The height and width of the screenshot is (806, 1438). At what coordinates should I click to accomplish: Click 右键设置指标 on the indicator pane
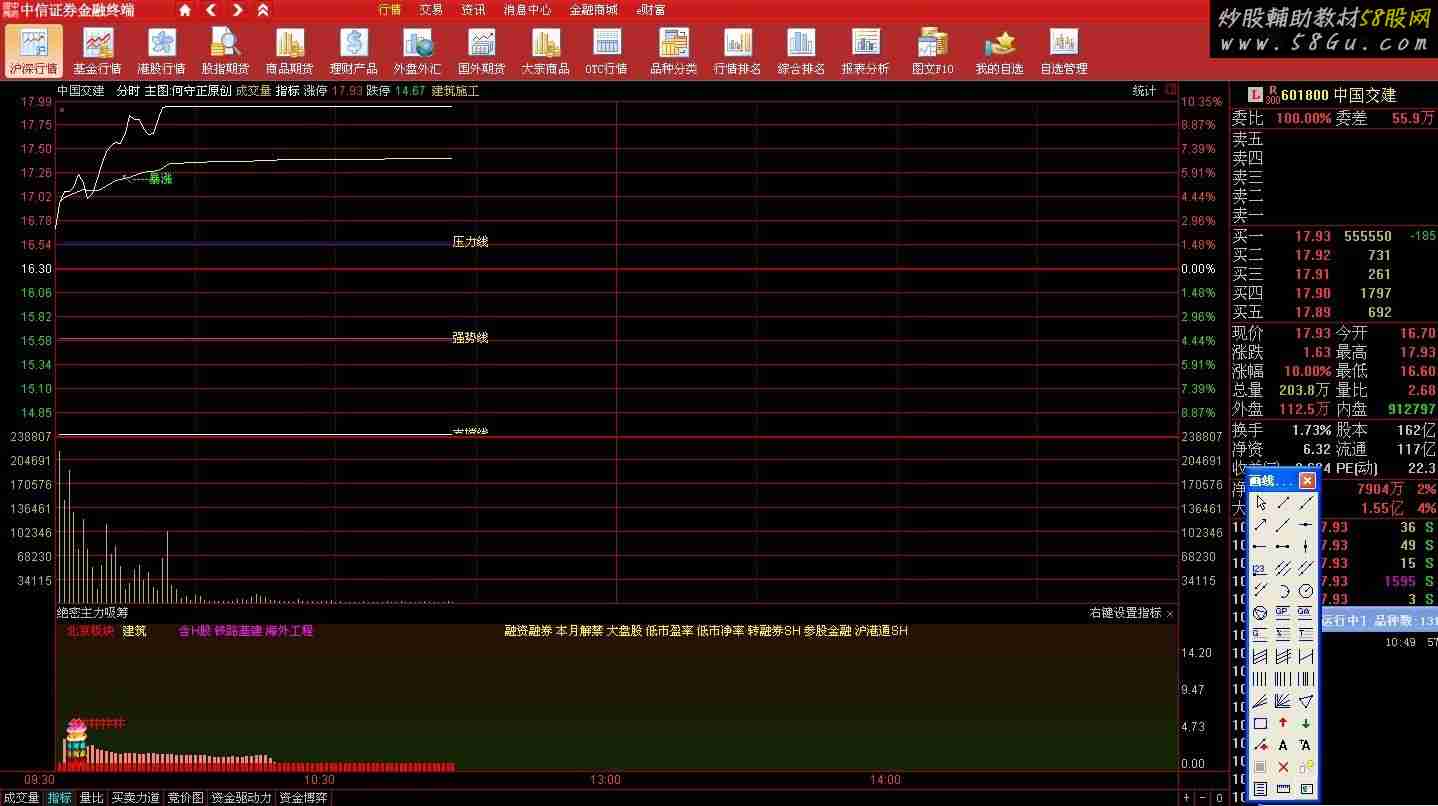click(x=1126, y=613)
